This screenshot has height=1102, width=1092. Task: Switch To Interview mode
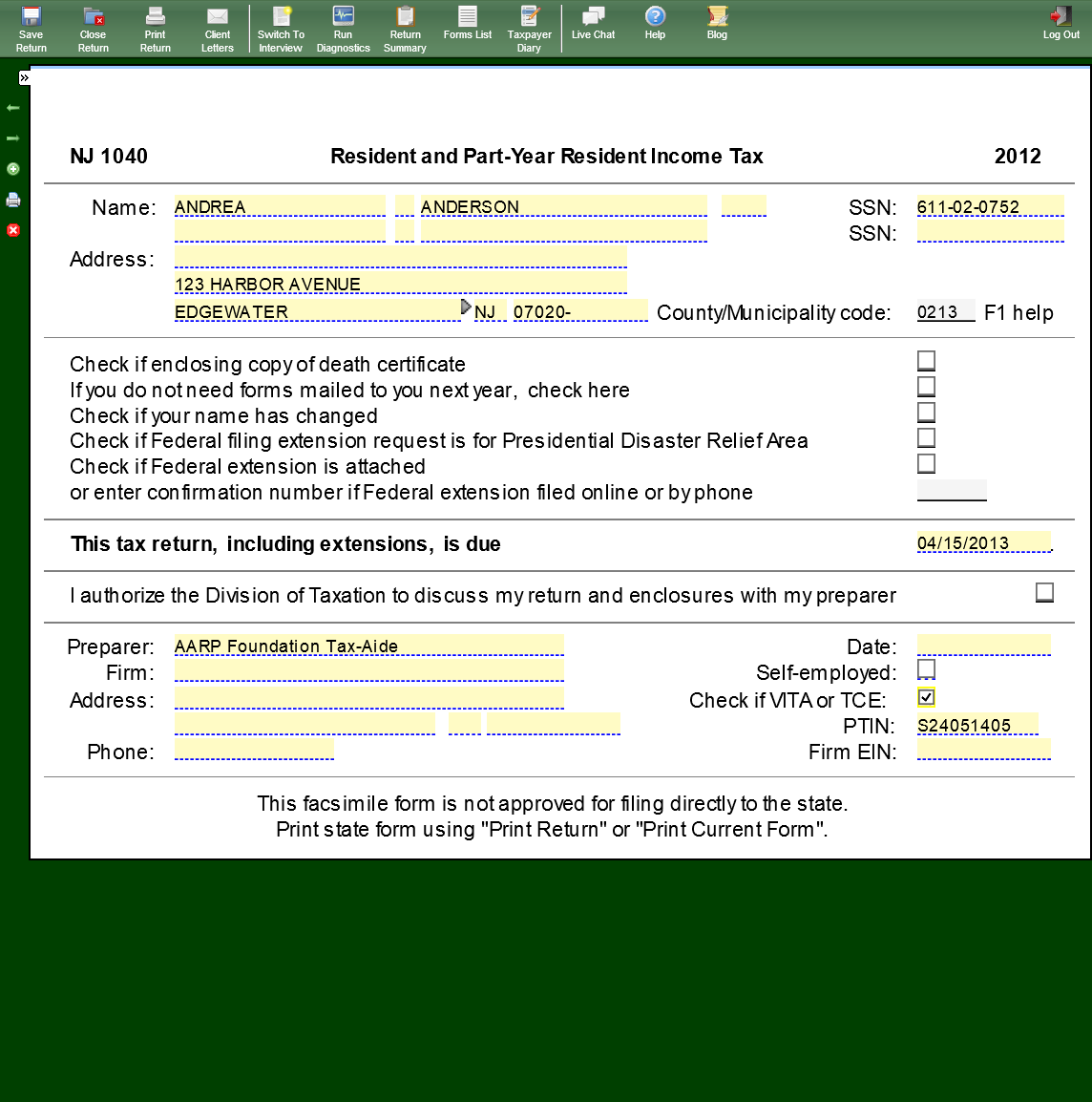tap(281, 29)
